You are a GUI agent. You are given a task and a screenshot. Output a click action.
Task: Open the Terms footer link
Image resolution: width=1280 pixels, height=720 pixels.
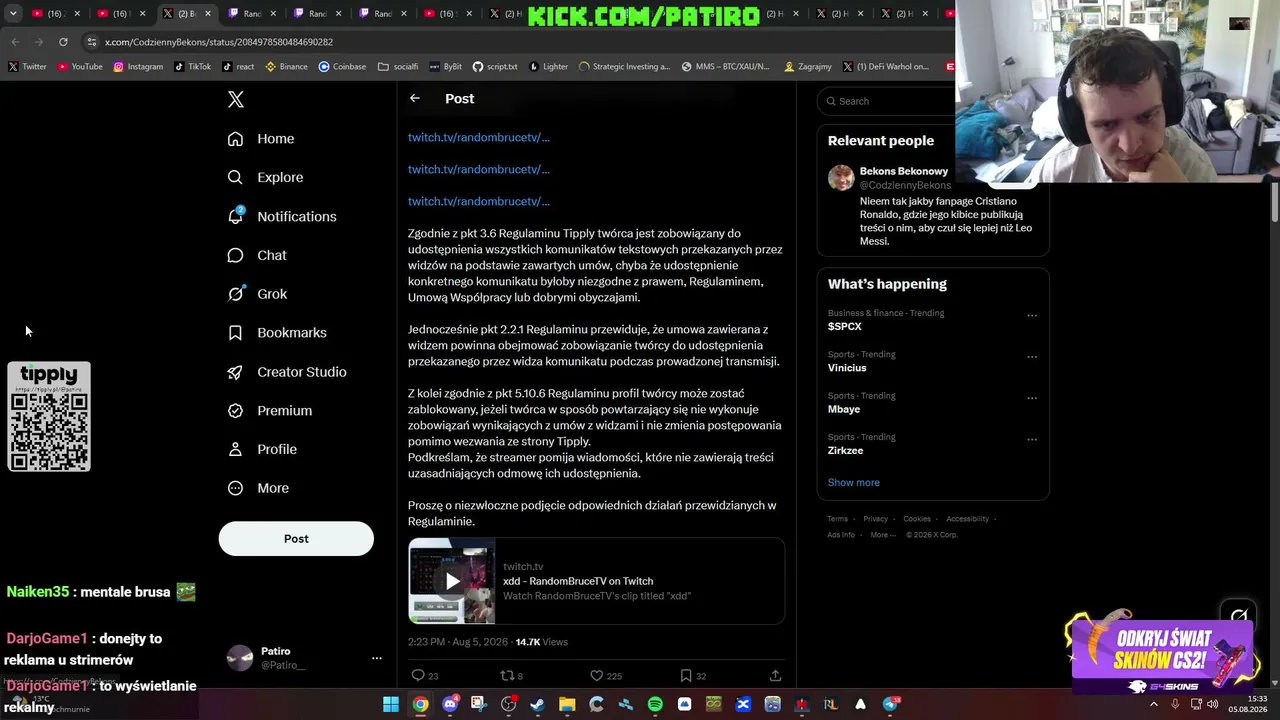coord(838,519)
